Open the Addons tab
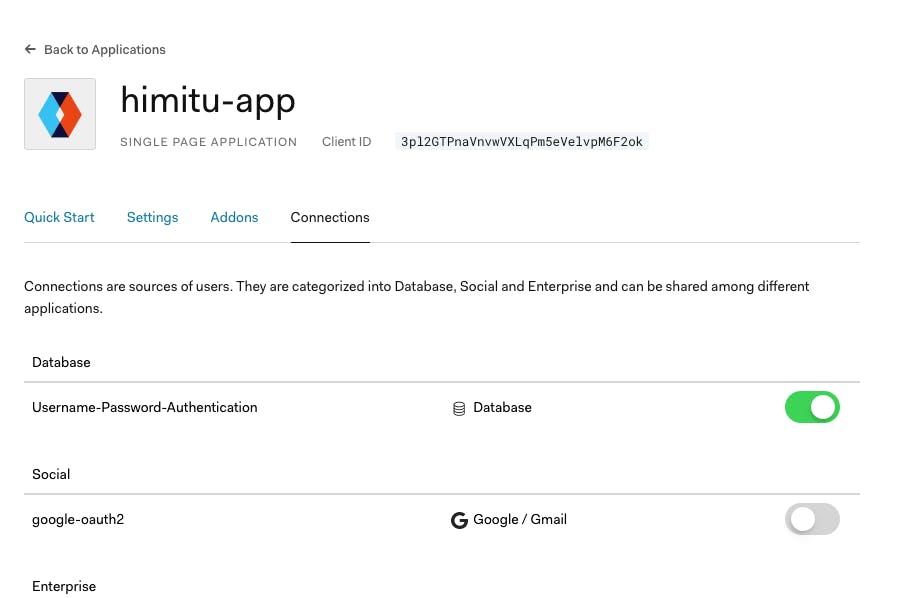Screen dimensions: 900x598 pyautogui.click(x=234, y=218)
